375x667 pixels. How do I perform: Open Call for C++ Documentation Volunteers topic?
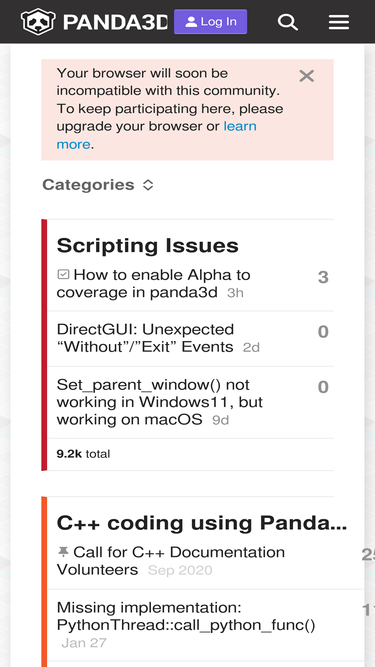click(170, 561)
